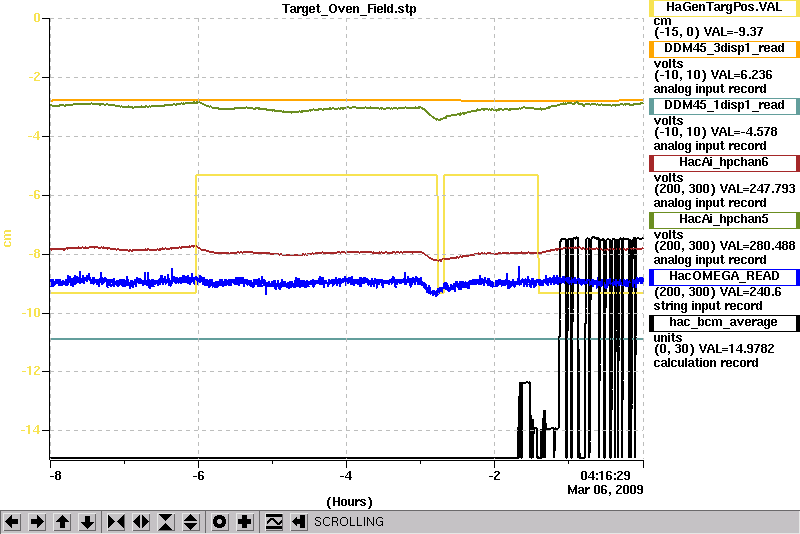Screen dimensions: 800x534
Task: Click the plus crosshair icon
Action: [245, 522]
